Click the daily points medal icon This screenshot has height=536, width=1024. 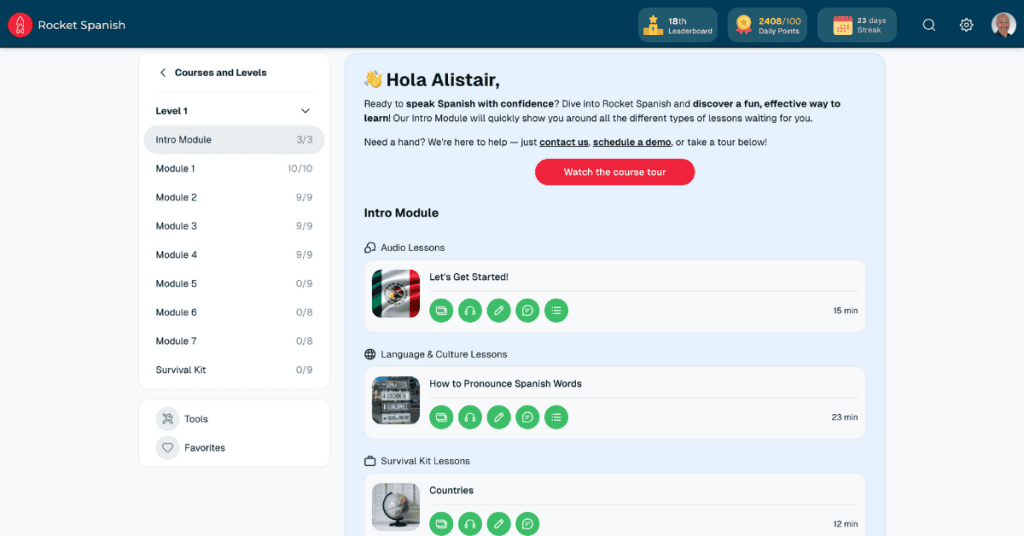pyautogui.click(x=743, y=25)
